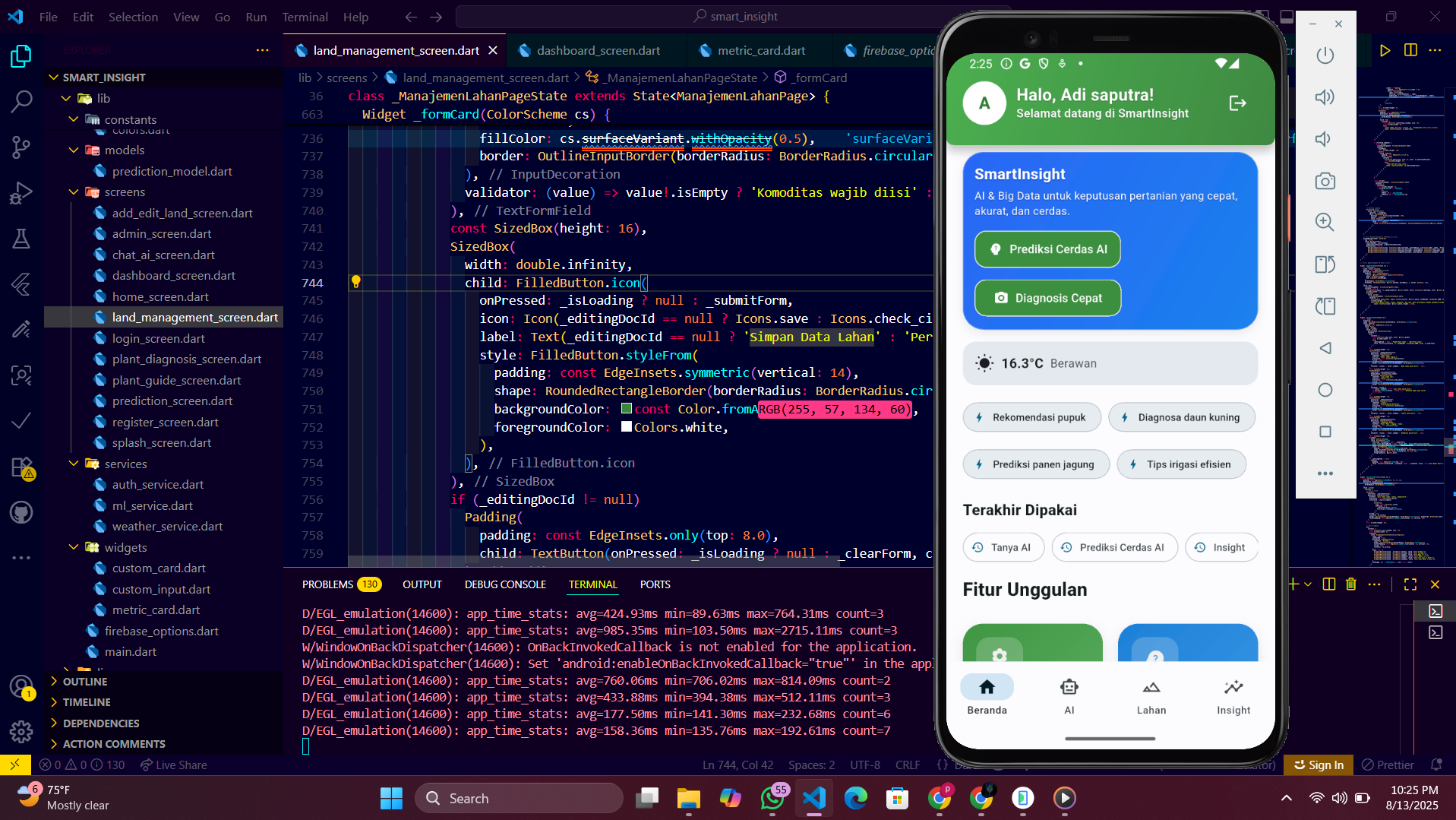Open the Terminal menu
This screenshot has width=1456, height=820.
click(305, 17)
